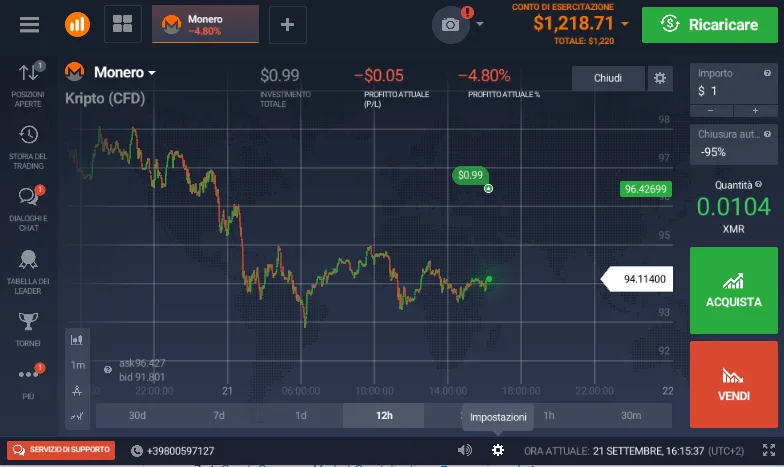Toggle the sound speaker icon
Screen dimensions: 784x467
click(464, 450)
